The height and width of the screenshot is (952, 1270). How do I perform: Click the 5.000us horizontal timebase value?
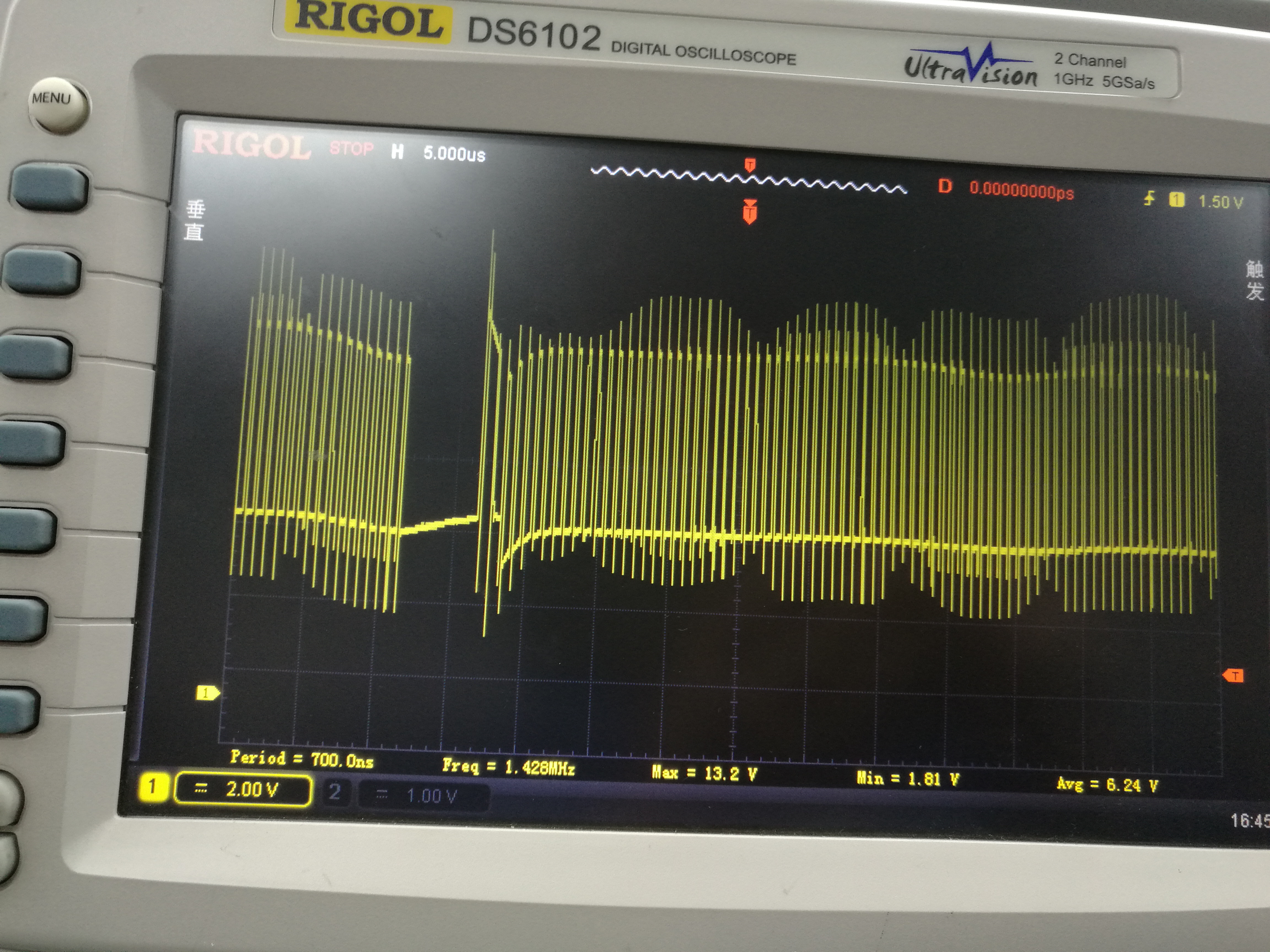454,154
